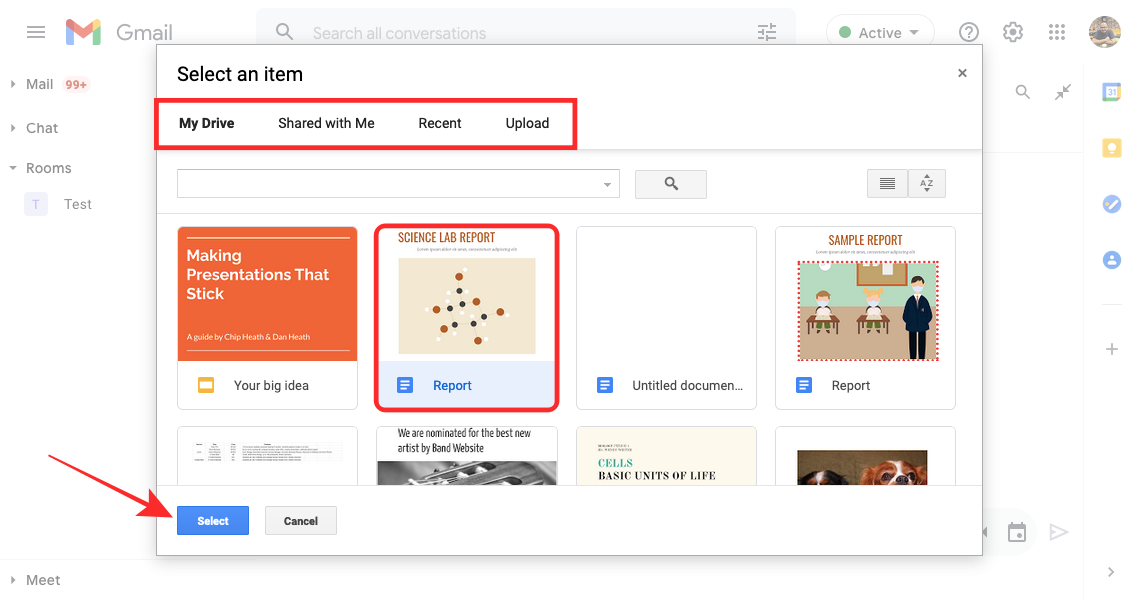Screen dimensions: 1139x600
Task: Open the Upload tab
Action: (x=527, y=123)
